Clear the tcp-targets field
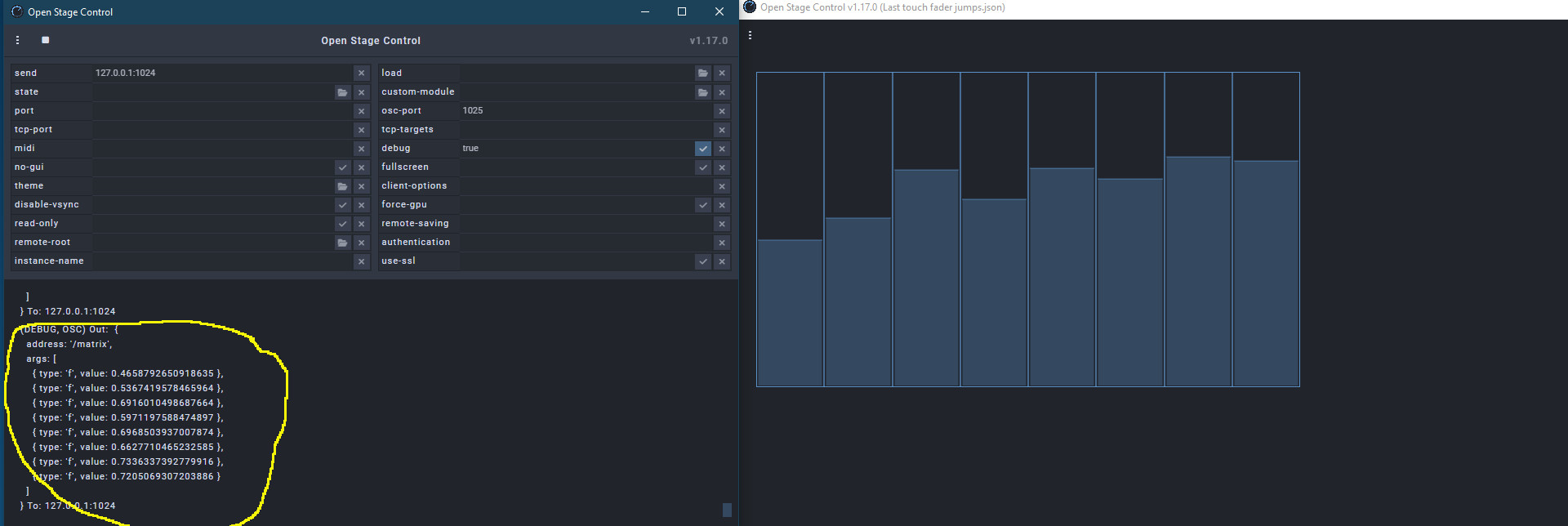 pyautogui.click(x=722, y=130)
